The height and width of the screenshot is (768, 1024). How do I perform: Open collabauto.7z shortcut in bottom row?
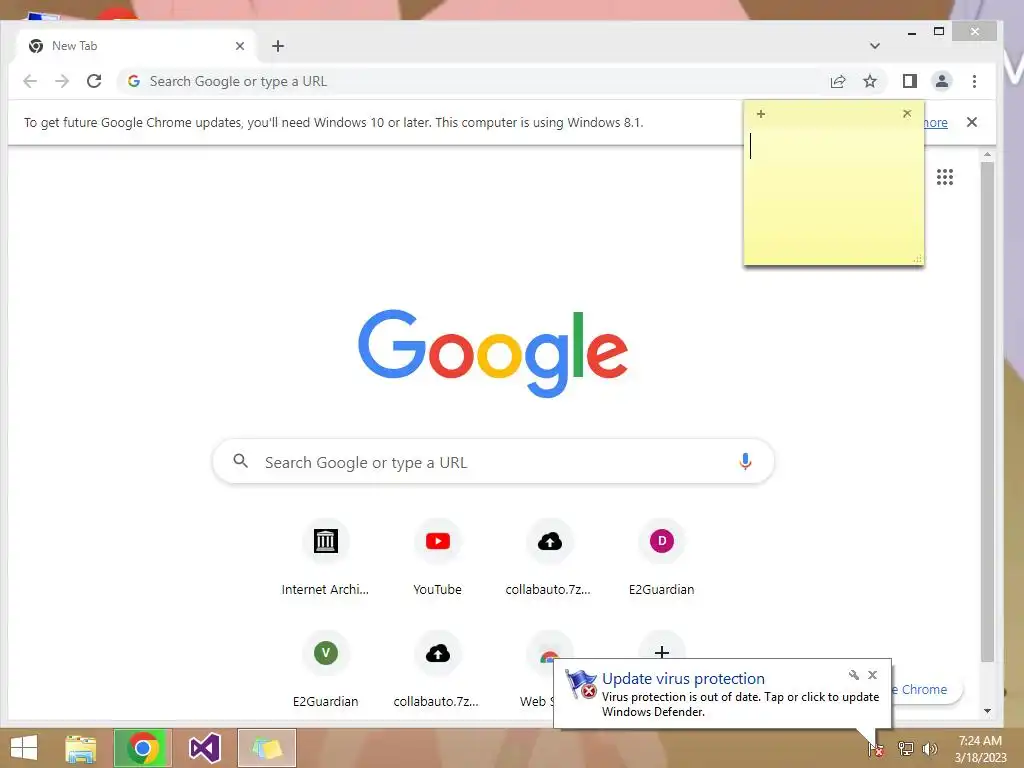pos(437,670)
